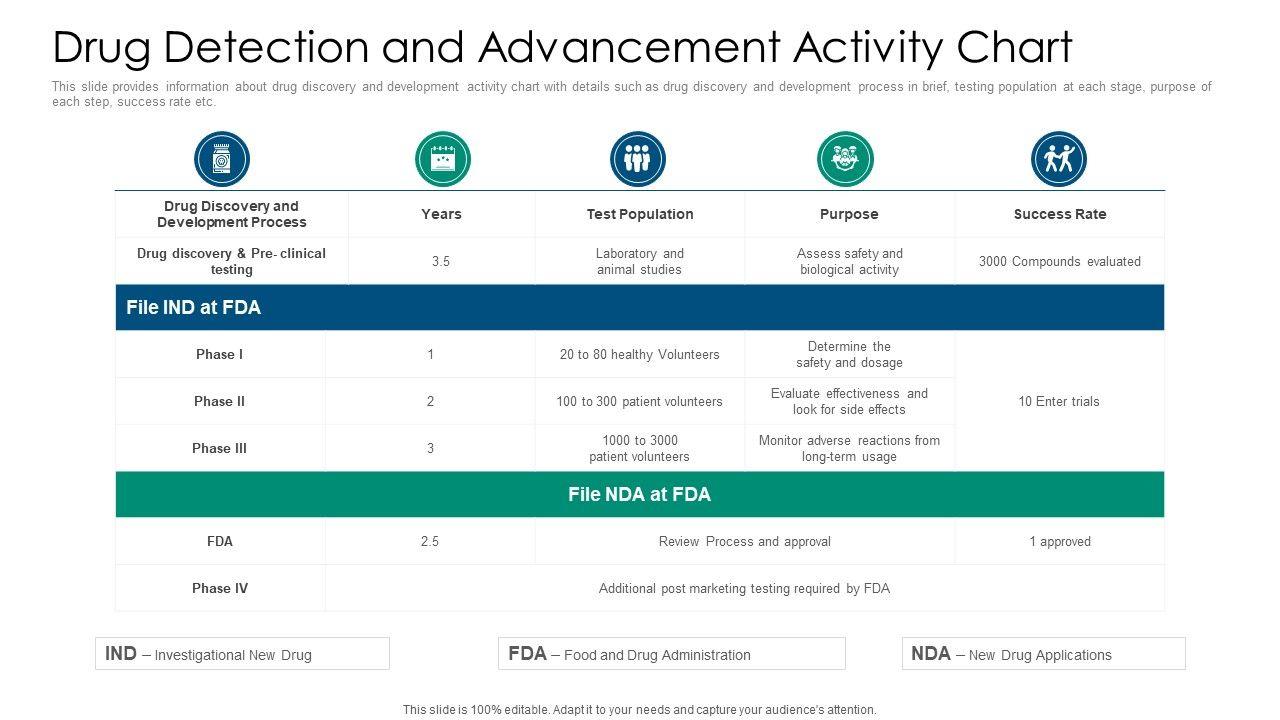This screenshot has height=720, width=1280.
Task: Click the 'Phase III' row label
Action: [x=220, y=448]
